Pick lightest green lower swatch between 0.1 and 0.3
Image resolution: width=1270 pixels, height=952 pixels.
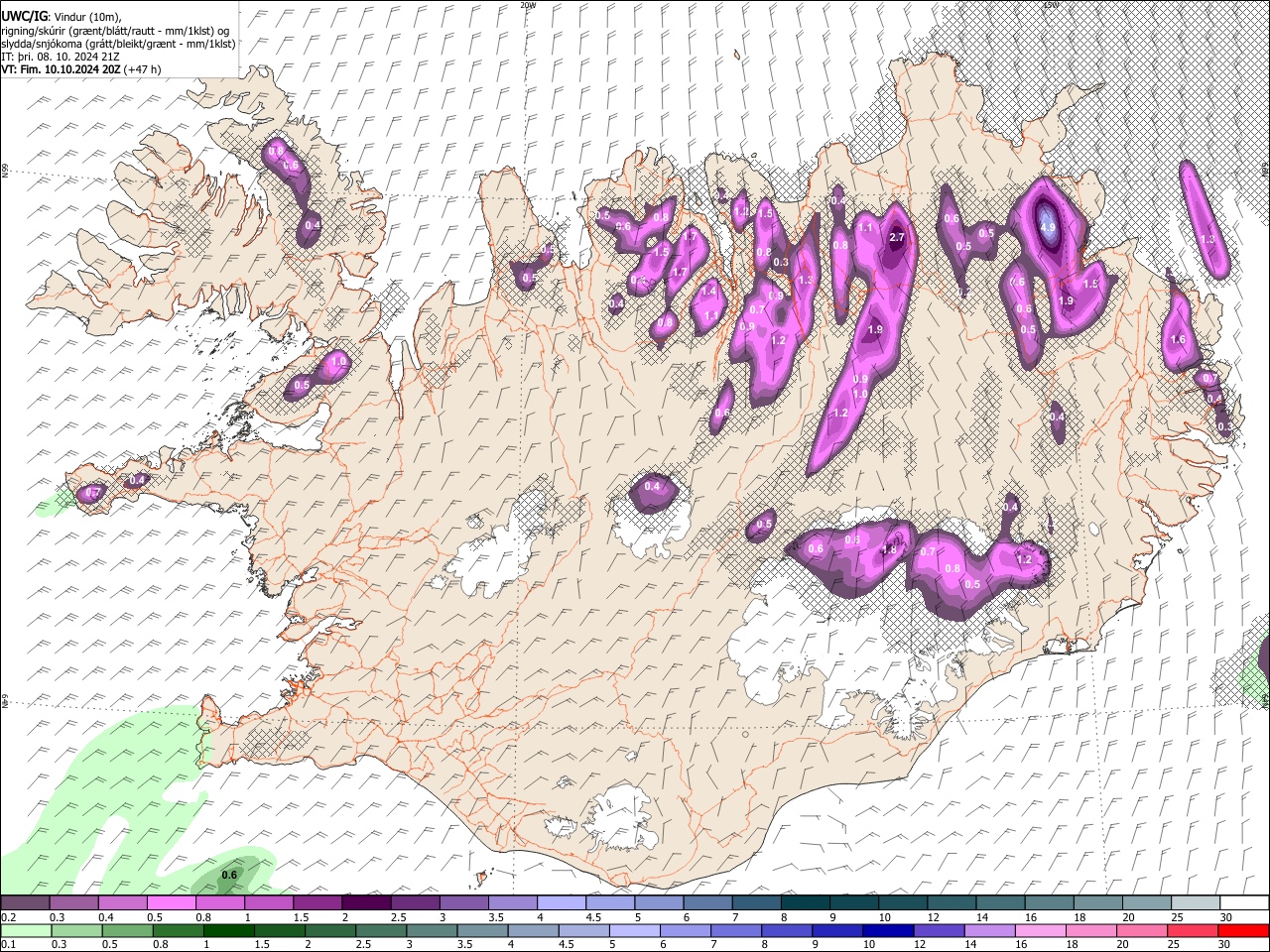[25, 930]
